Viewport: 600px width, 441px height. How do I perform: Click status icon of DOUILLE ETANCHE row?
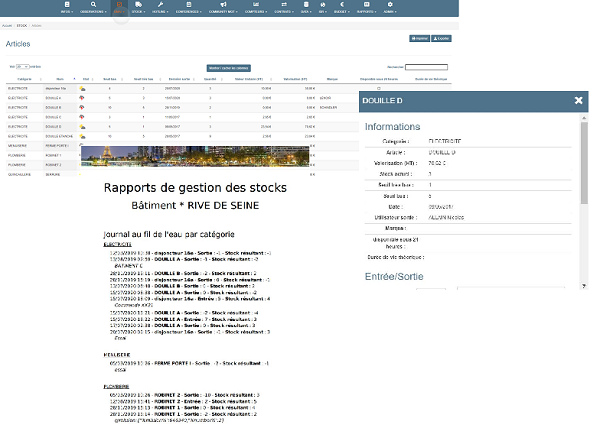click(82, 136)
